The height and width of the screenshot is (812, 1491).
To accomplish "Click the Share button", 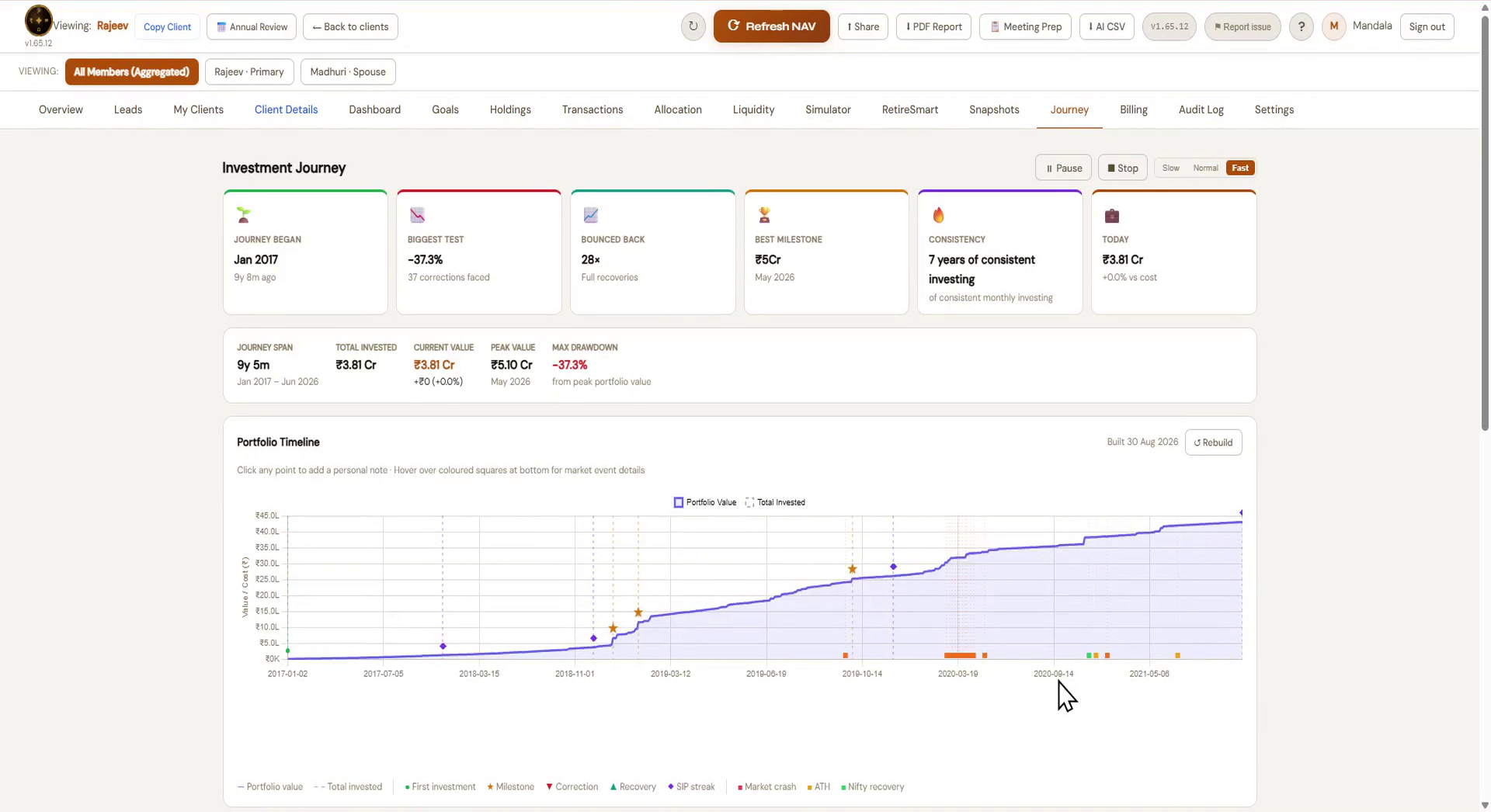I will pos(863,26).
